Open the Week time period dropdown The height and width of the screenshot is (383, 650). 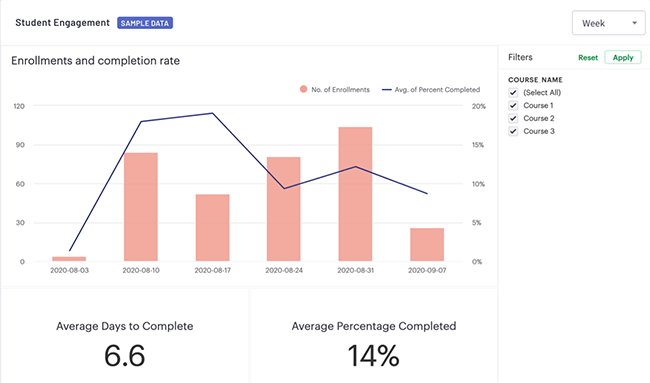[x=608, y=23]
